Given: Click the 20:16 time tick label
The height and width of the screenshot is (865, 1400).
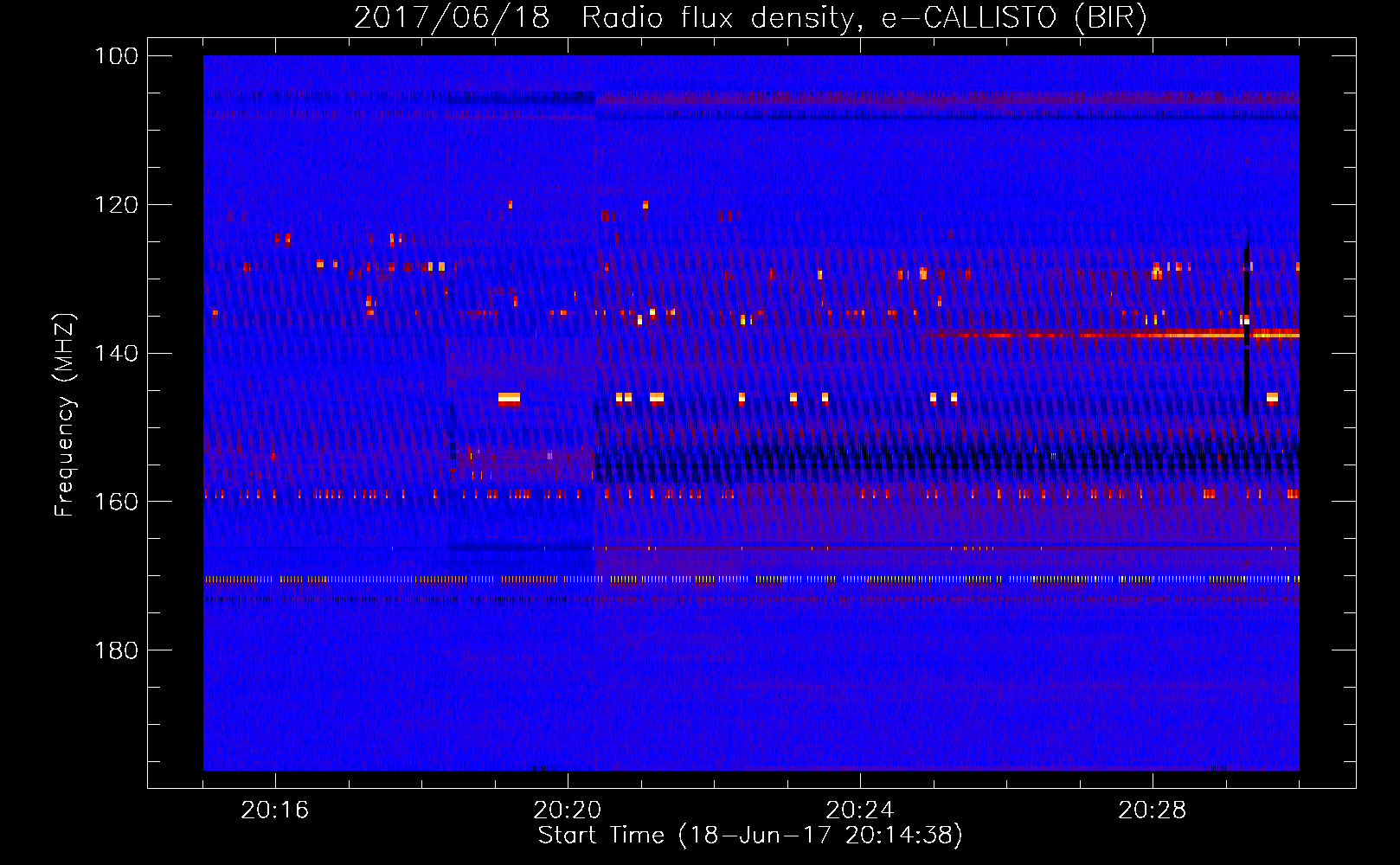Looking at the screenshot, I should click(275, 811).
